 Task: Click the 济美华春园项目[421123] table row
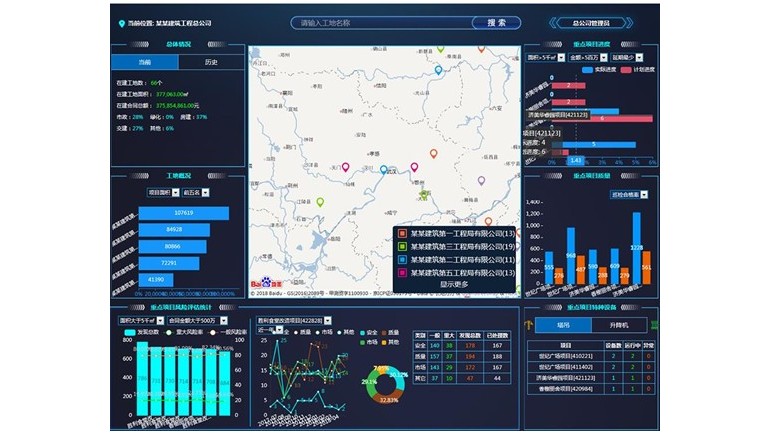point(591,378)
